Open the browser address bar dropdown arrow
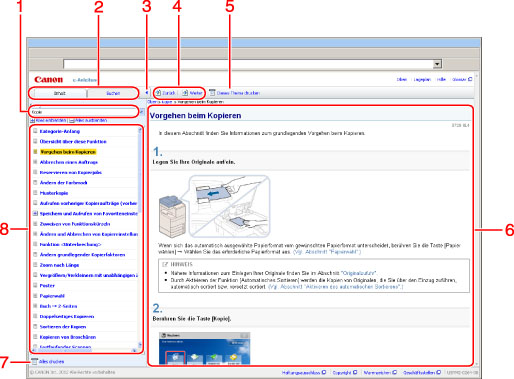The image size is (514, 379). pyautogui.click(x=437, y=64)
